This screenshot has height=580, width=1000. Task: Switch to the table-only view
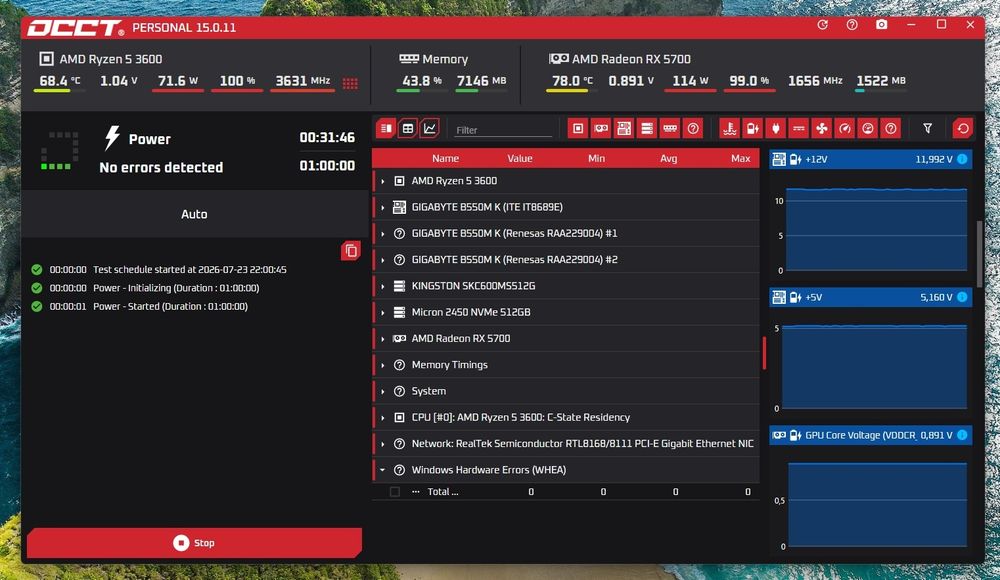tap(408, 129)
